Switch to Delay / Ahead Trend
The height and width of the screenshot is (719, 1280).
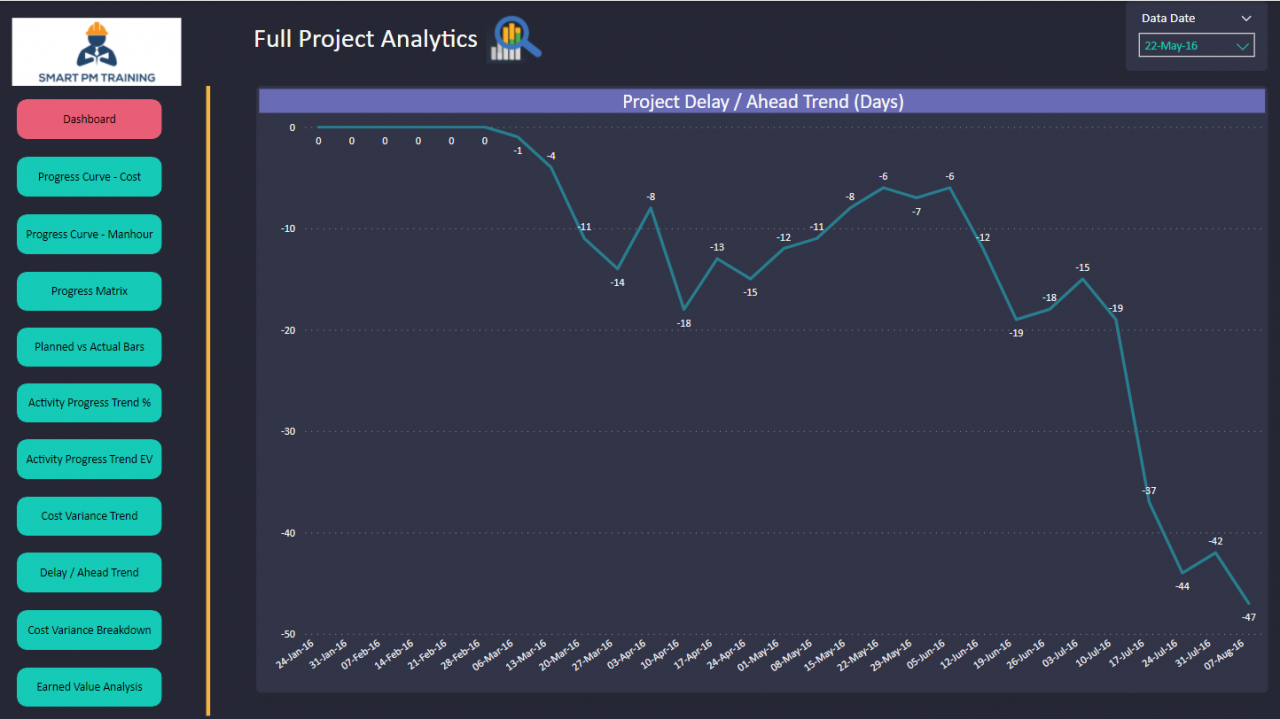click(x=89, y=573)
